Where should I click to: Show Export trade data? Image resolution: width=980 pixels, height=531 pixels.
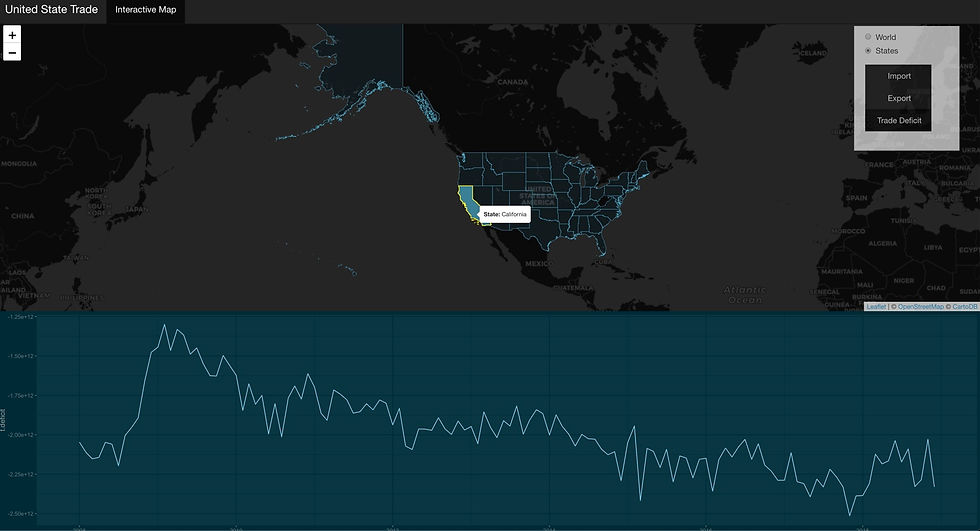pyautogui.click(x=898, y=98)
